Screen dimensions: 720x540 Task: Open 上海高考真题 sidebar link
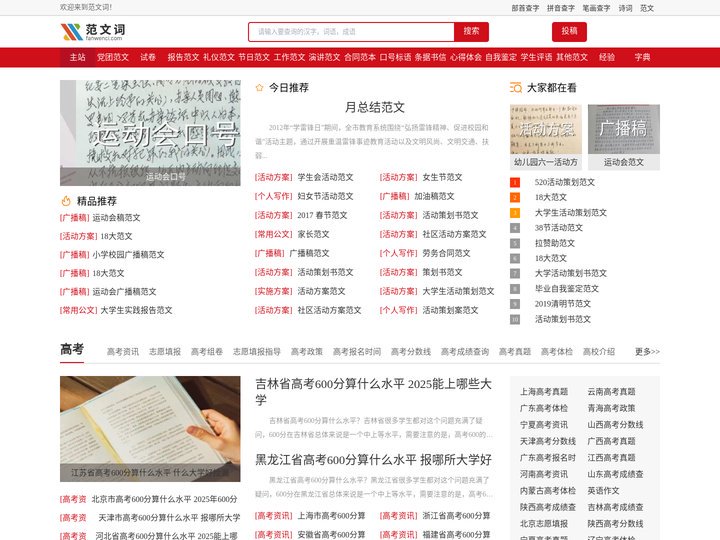click(544, 392)
